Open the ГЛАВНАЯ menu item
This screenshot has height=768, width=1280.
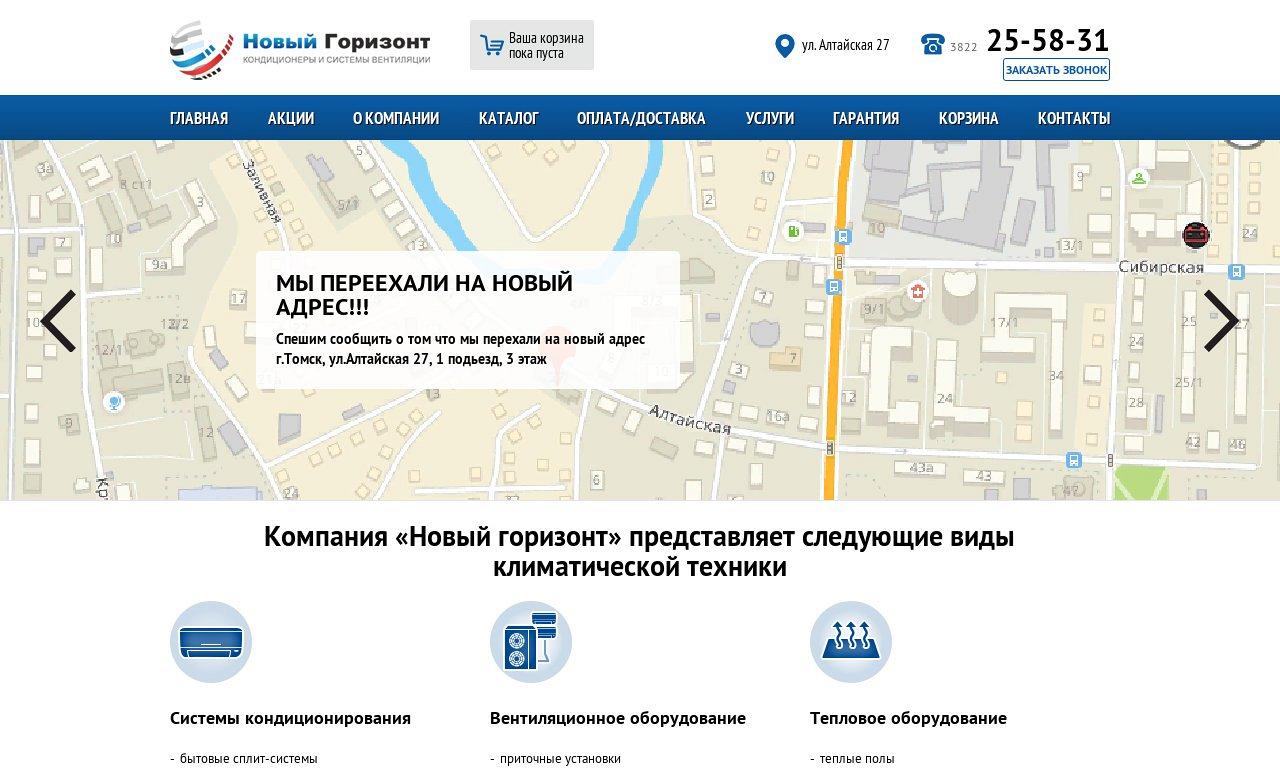(x=199, y=118)
